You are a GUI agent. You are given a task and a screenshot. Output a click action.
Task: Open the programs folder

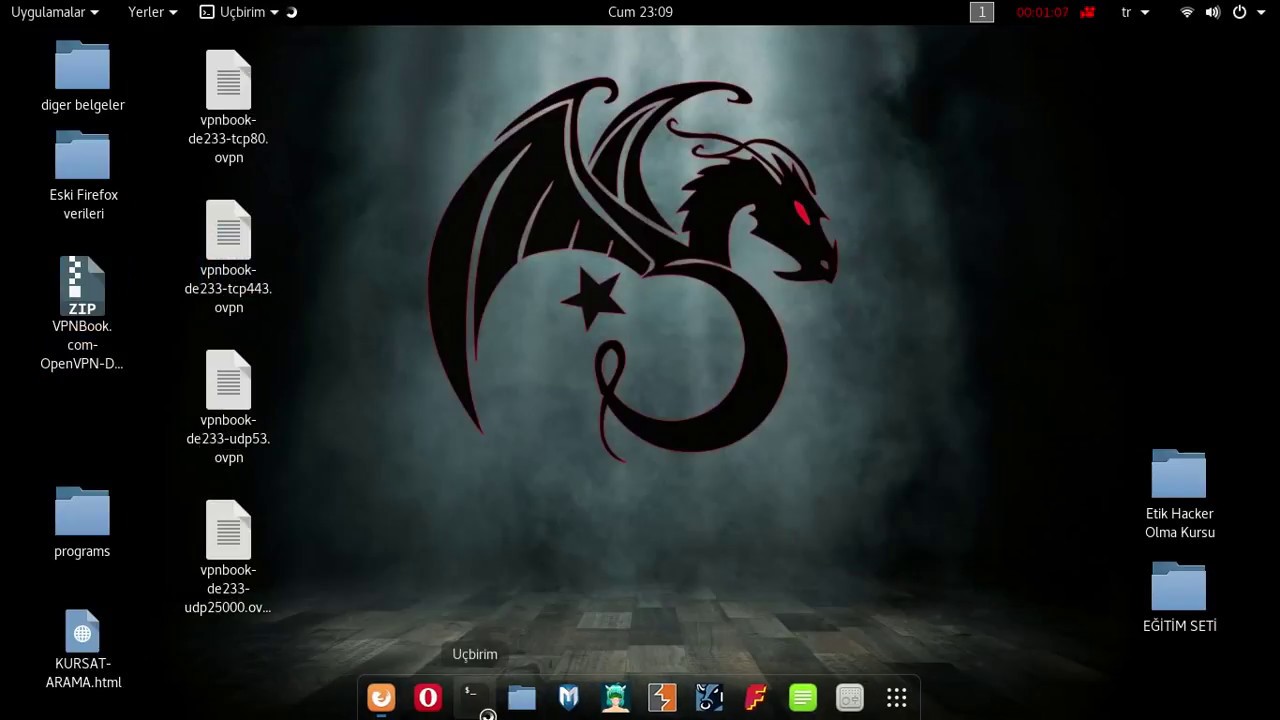82,522
